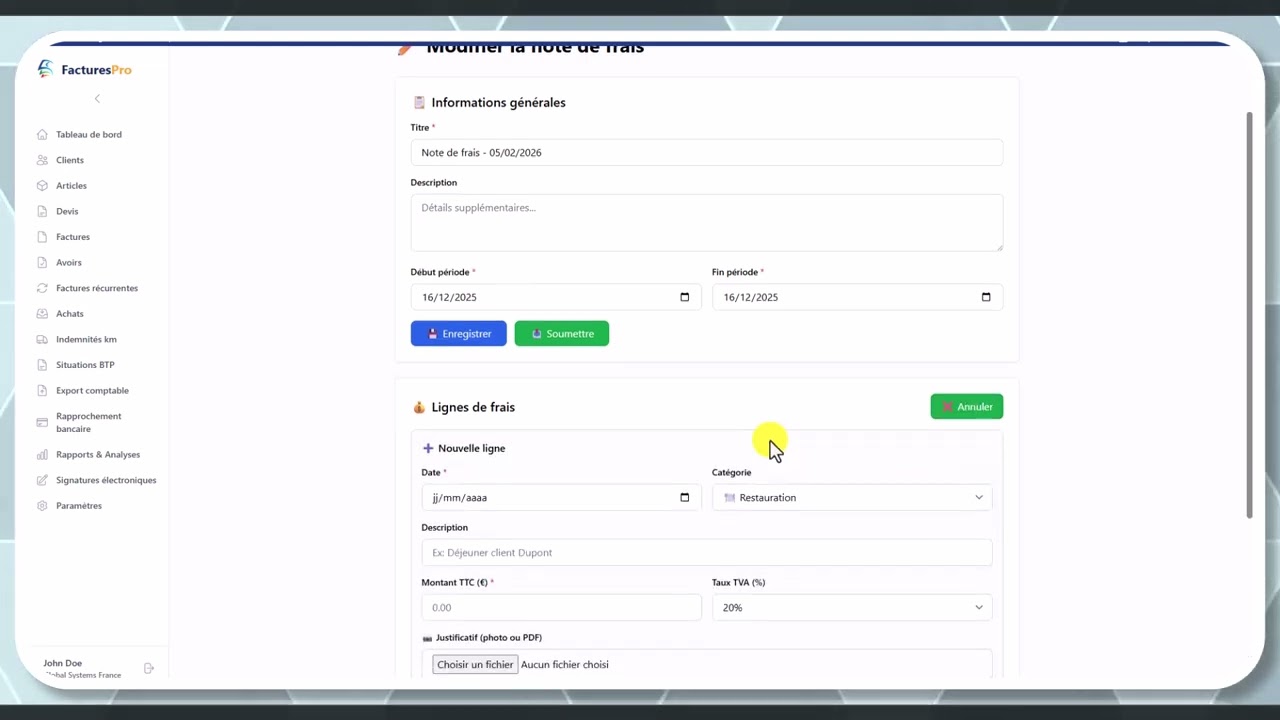Click the blue Enregistrer button
This screenshot has height=720, width=1280.
pos(458,333)
